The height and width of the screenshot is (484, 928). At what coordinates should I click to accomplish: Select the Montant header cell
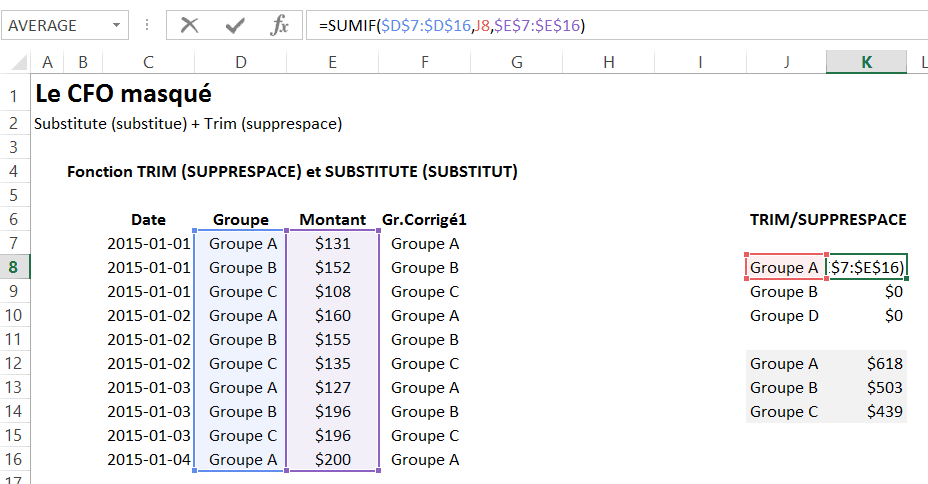[x=332, y=219]
